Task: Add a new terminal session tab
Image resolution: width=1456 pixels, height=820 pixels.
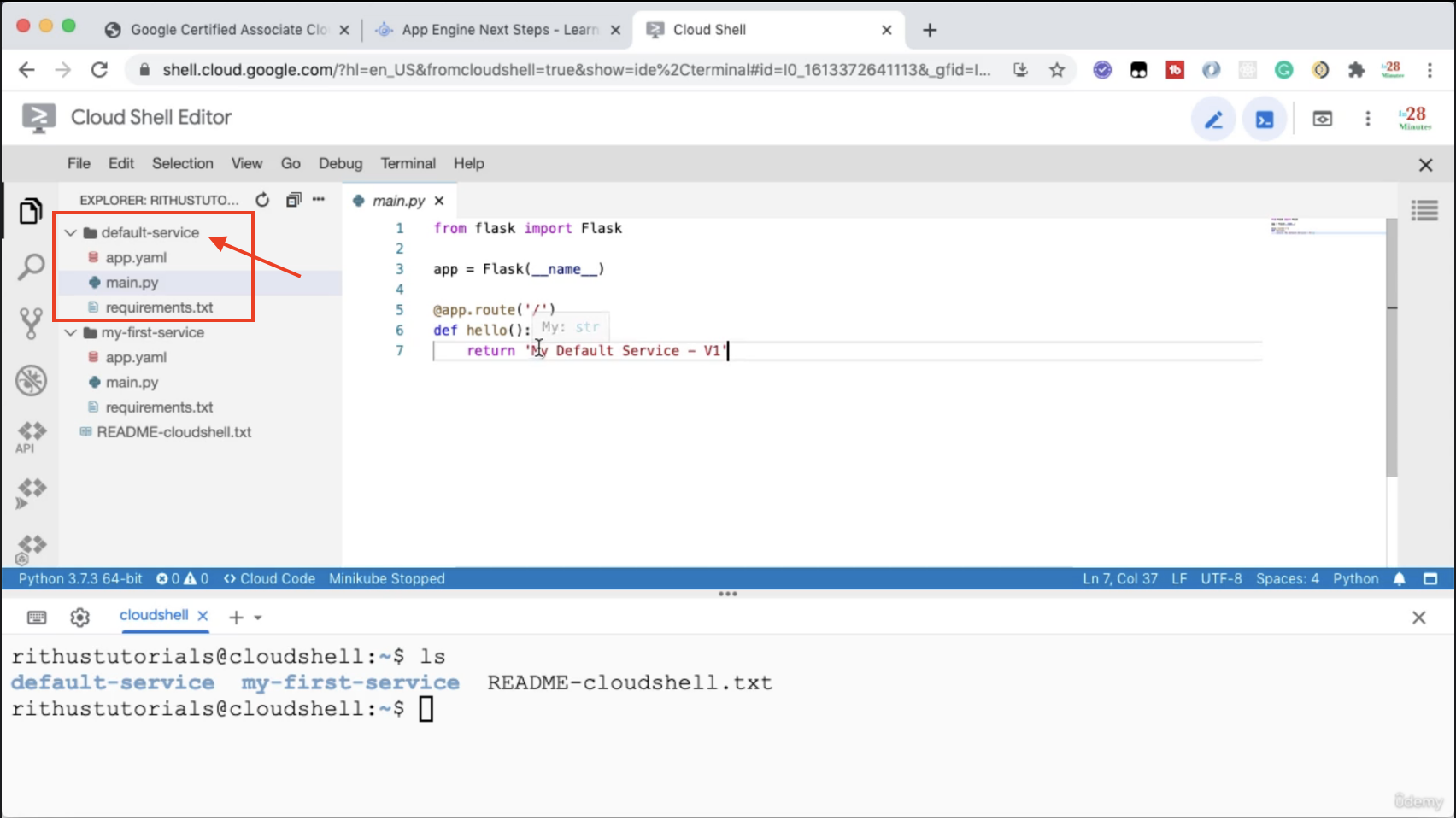Action: (236, 617)
